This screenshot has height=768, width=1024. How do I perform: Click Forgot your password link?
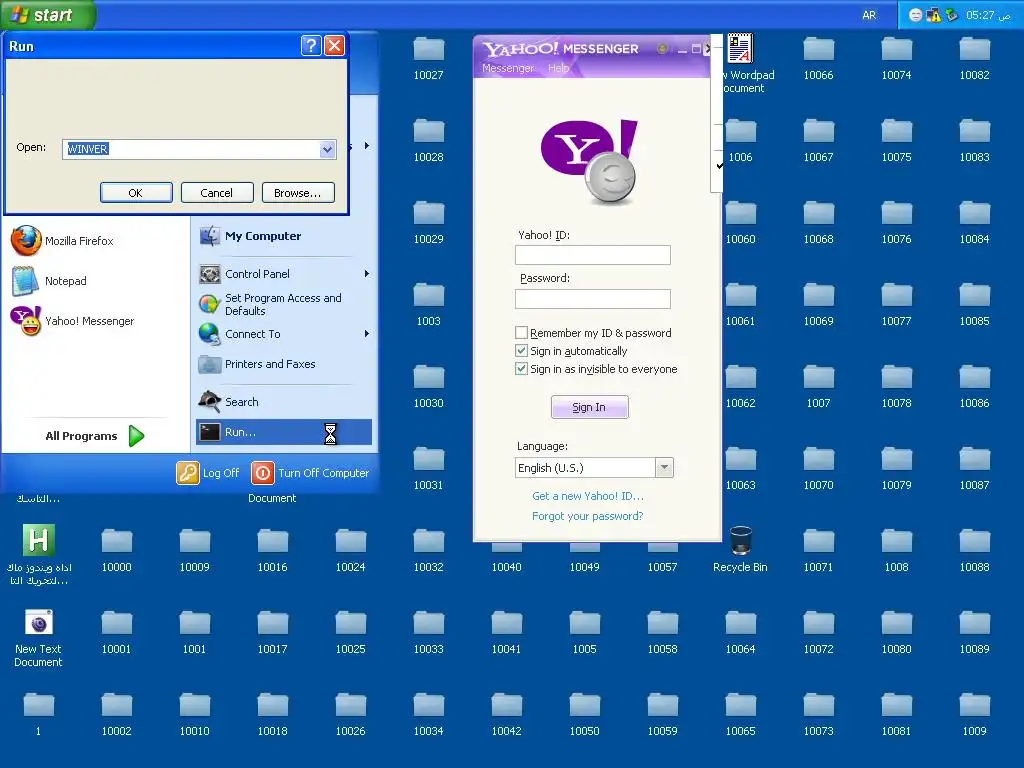point(588,517)
